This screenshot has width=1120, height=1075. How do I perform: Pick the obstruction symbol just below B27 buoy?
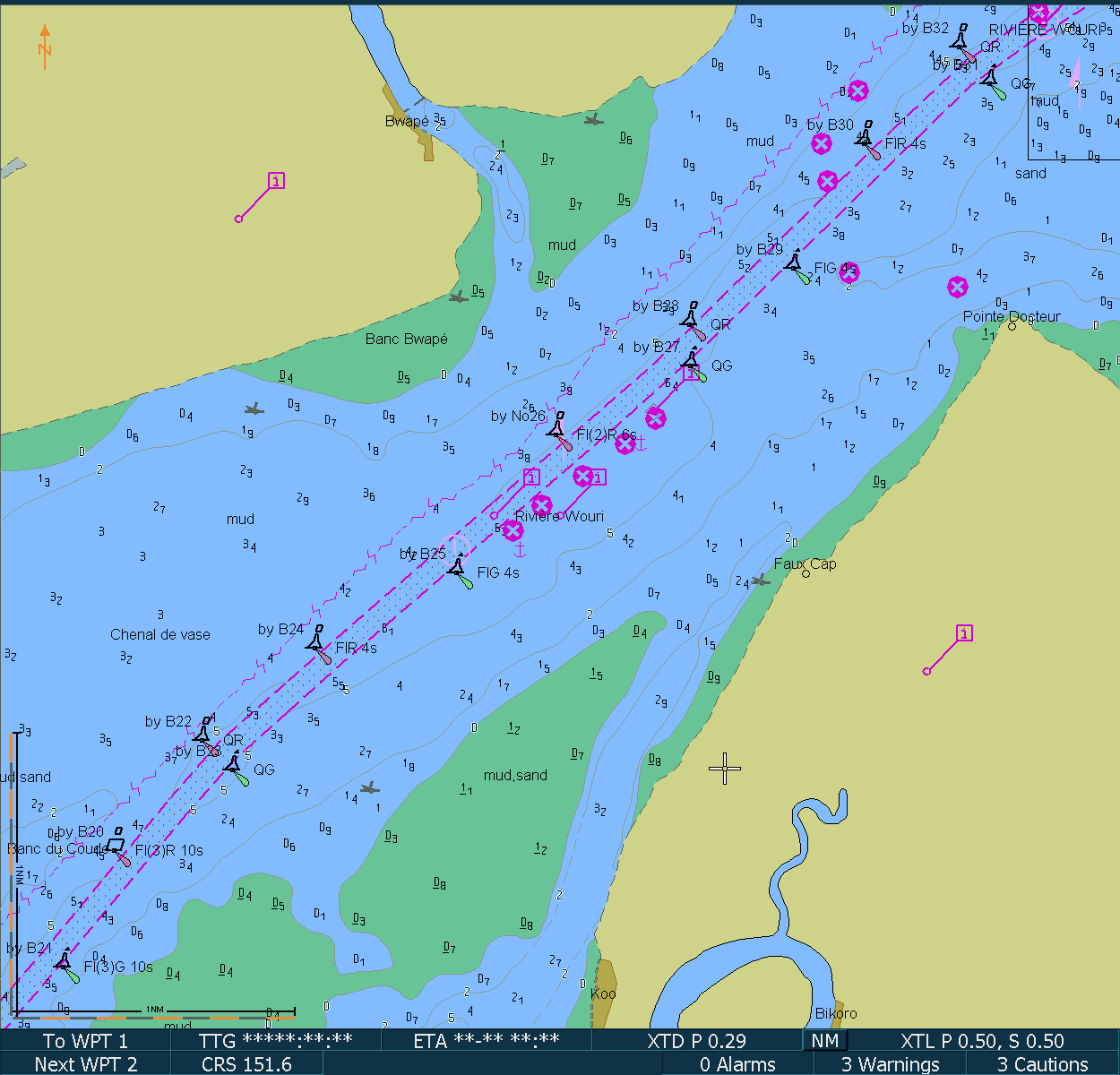point(656,417)
